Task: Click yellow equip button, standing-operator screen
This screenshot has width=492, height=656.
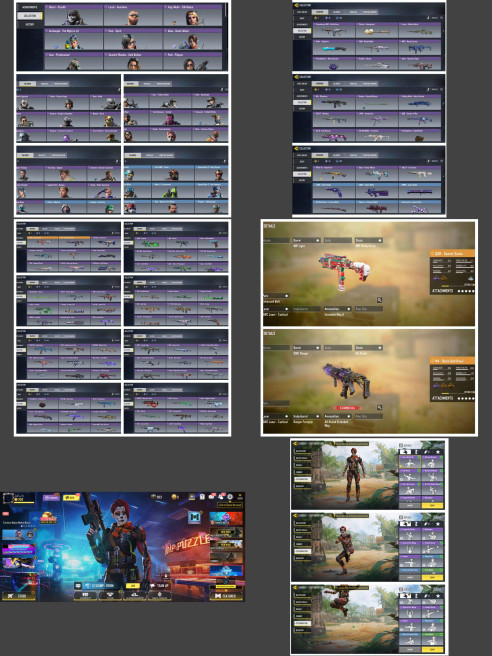Action: (x=432, y=505)
